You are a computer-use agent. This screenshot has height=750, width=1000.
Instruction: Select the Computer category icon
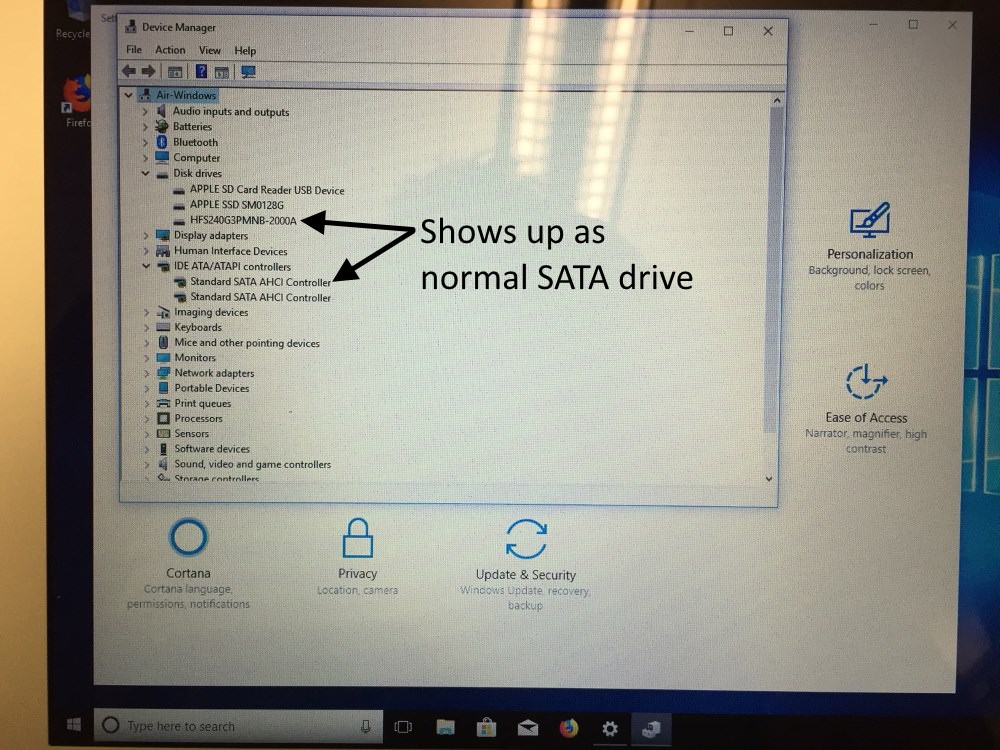(x=162, y=157)
